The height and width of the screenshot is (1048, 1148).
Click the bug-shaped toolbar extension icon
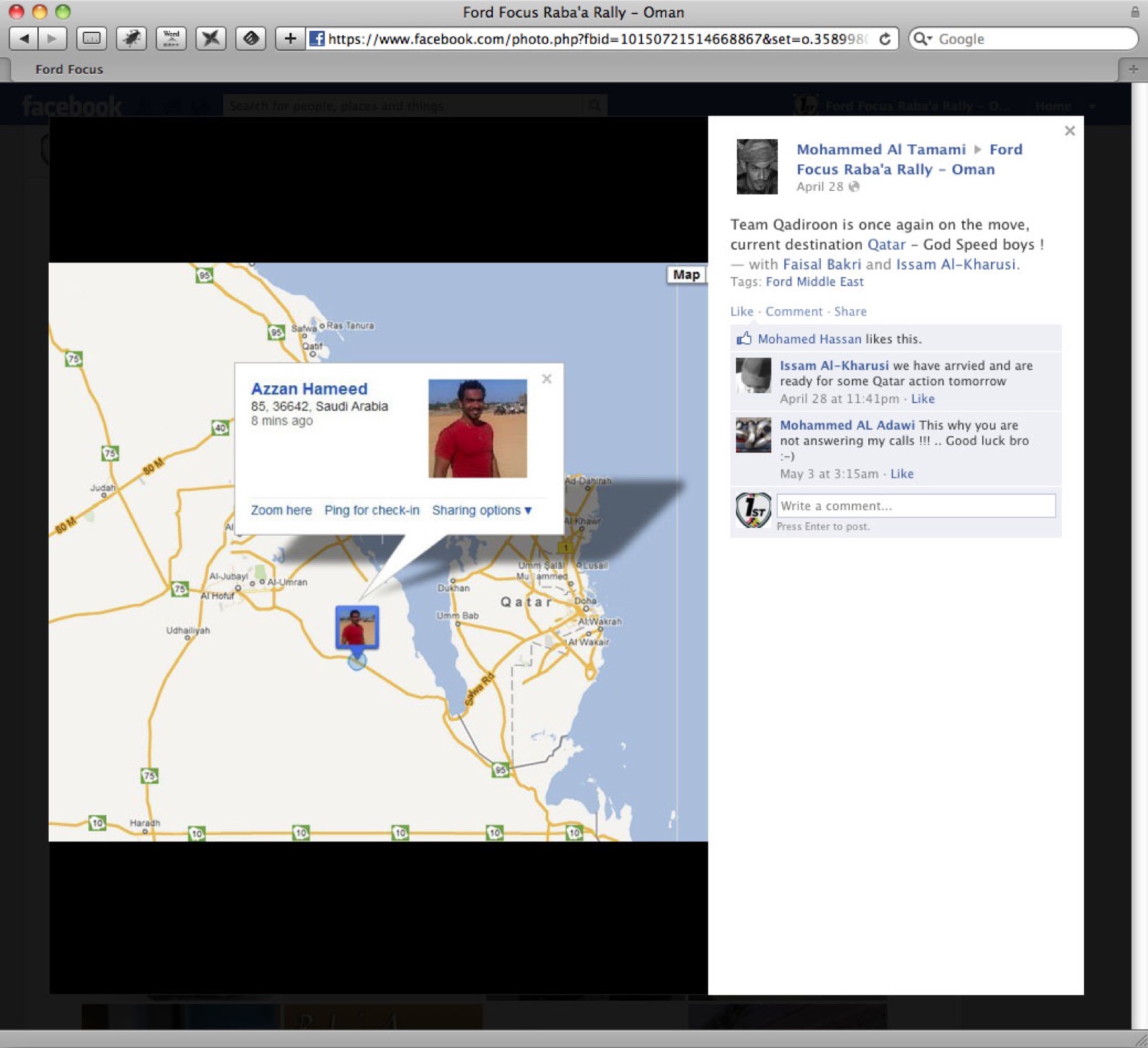[131, 39]
